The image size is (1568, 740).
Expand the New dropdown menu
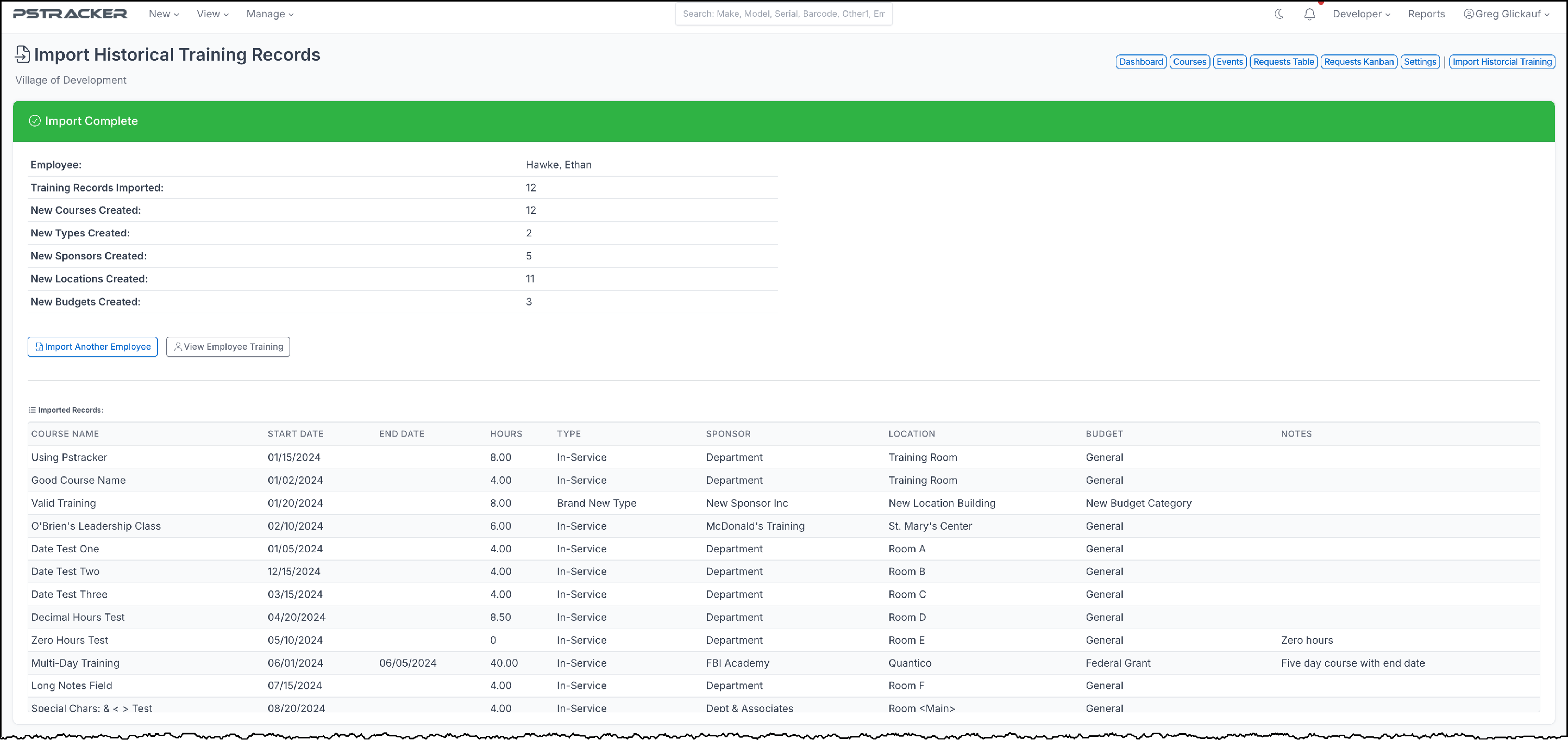[x=163, y=14]
